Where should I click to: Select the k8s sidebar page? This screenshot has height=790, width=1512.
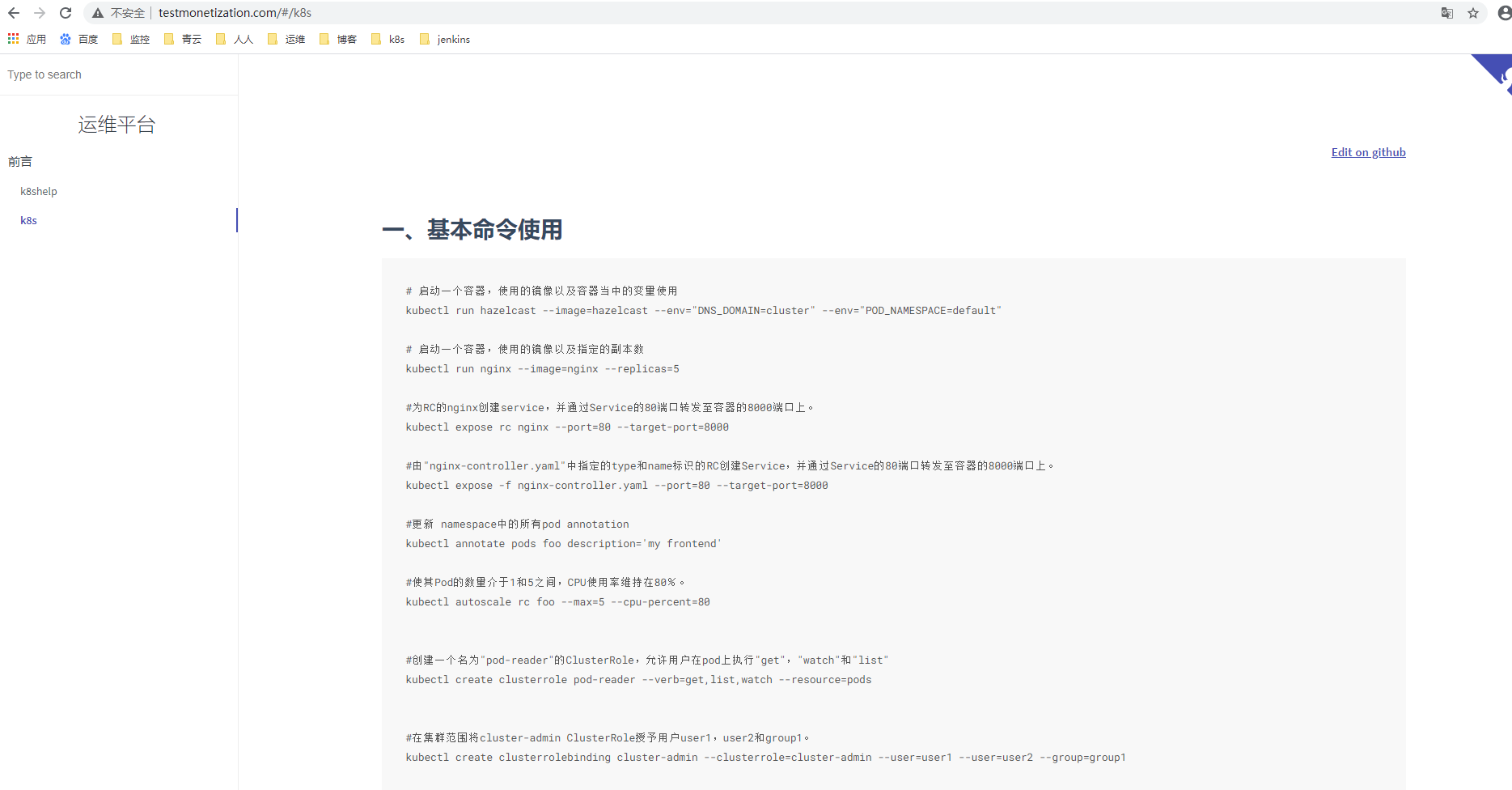click(x=29, y=220)
